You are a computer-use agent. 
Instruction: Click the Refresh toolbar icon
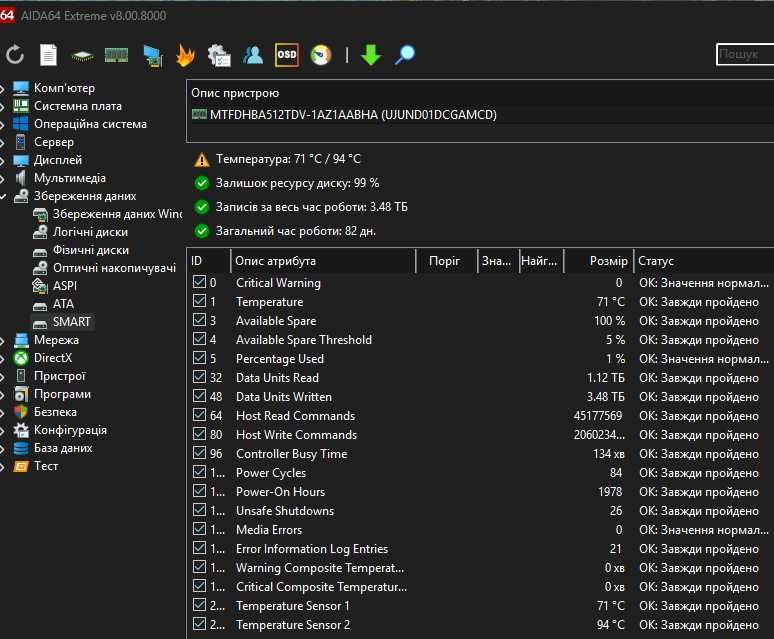[15, 55]
